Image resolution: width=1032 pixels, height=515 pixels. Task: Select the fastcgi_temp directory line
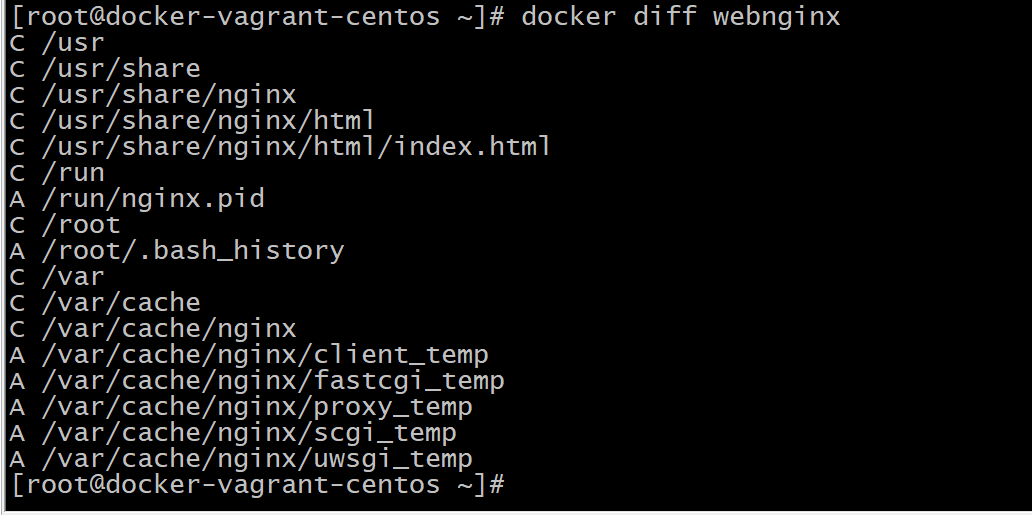tap(257, 381)
